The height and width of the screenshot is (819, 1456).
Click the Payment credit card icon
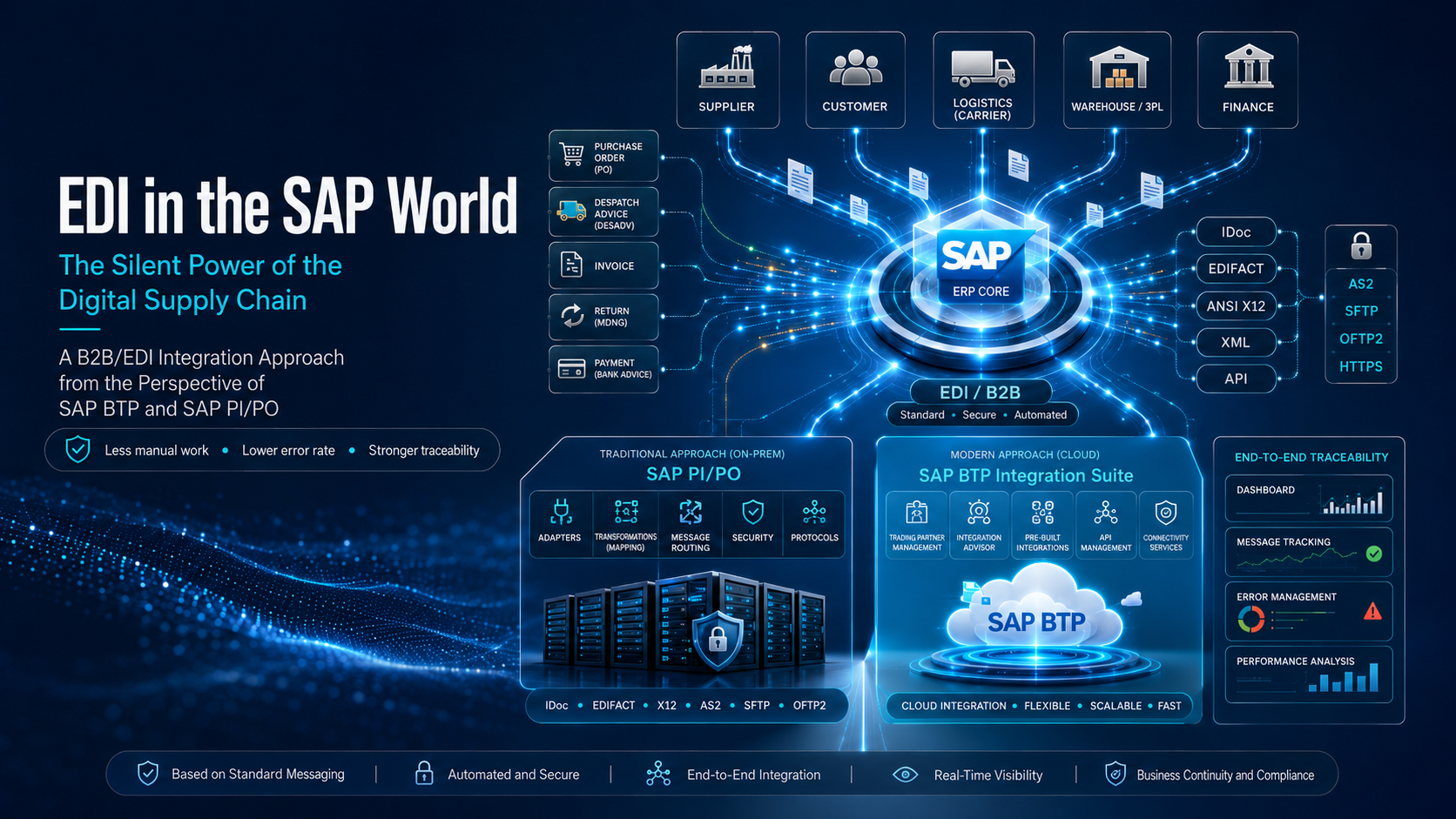[x=571, y=368]
